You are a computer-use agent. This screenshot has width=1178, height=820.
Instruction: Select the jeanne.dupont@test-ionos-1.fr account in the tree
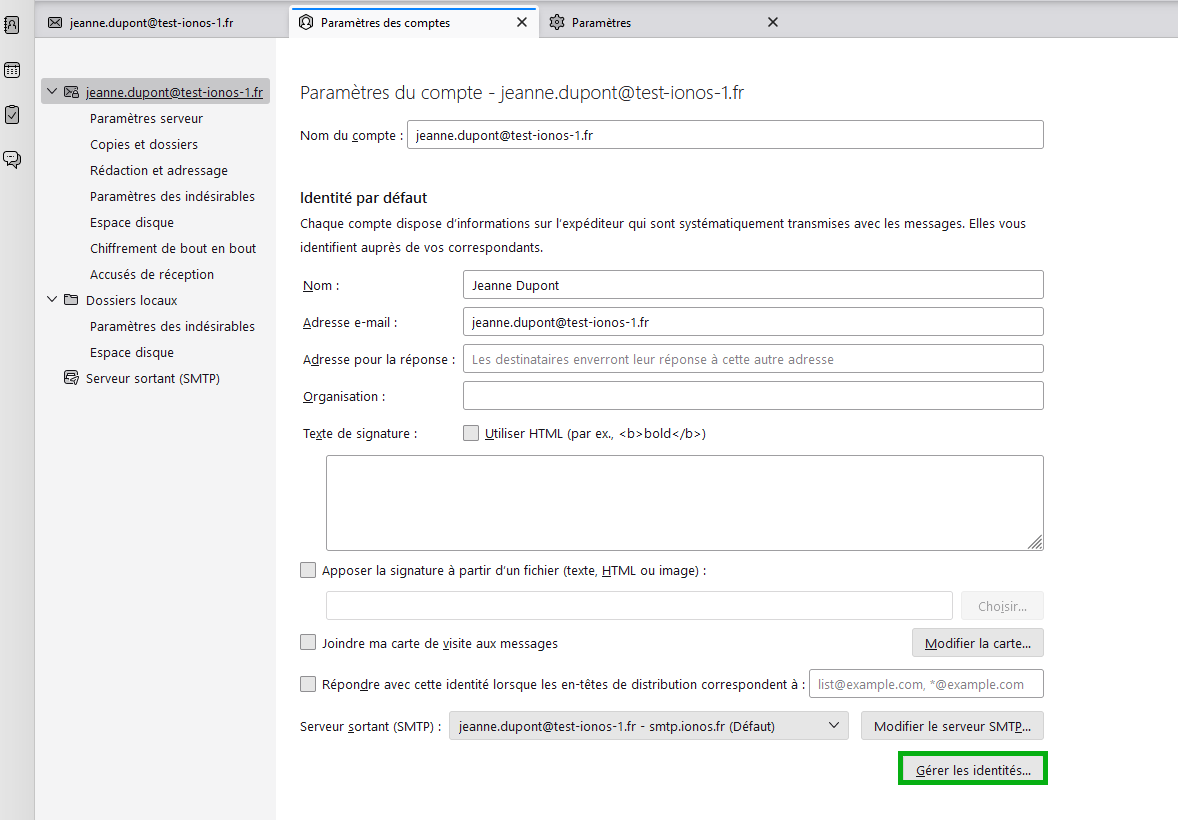(174, 92)
